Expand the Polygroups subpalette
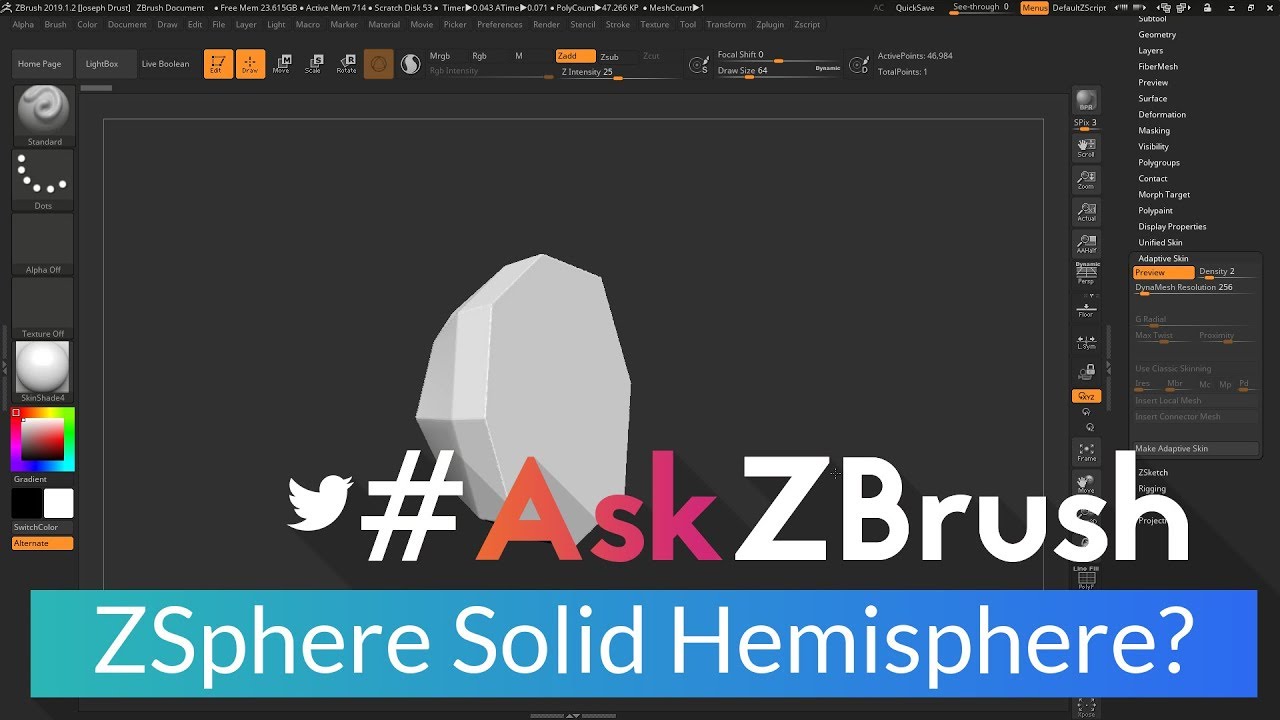 pos(1159,162)
